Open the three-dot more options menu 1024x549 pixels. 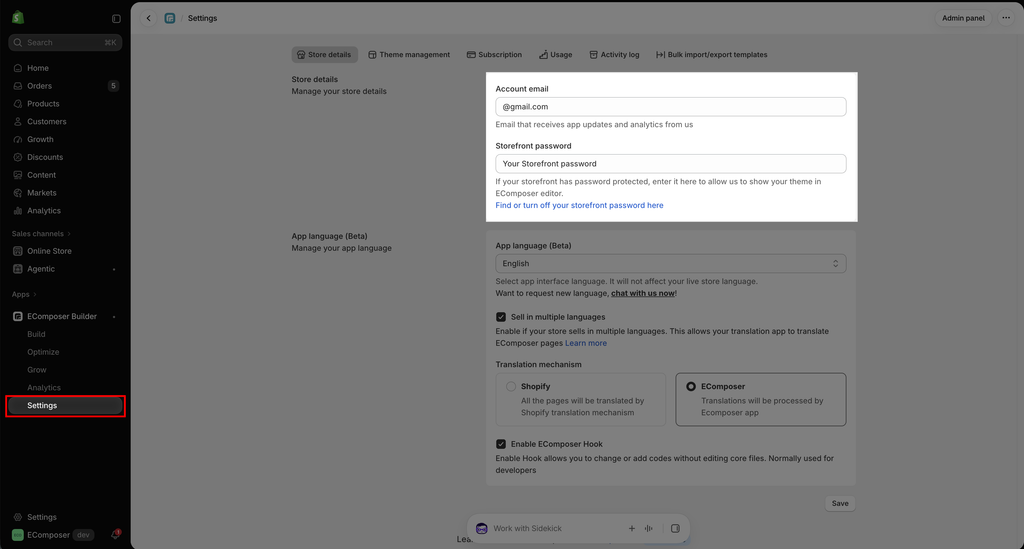(x=1006, y=18)
